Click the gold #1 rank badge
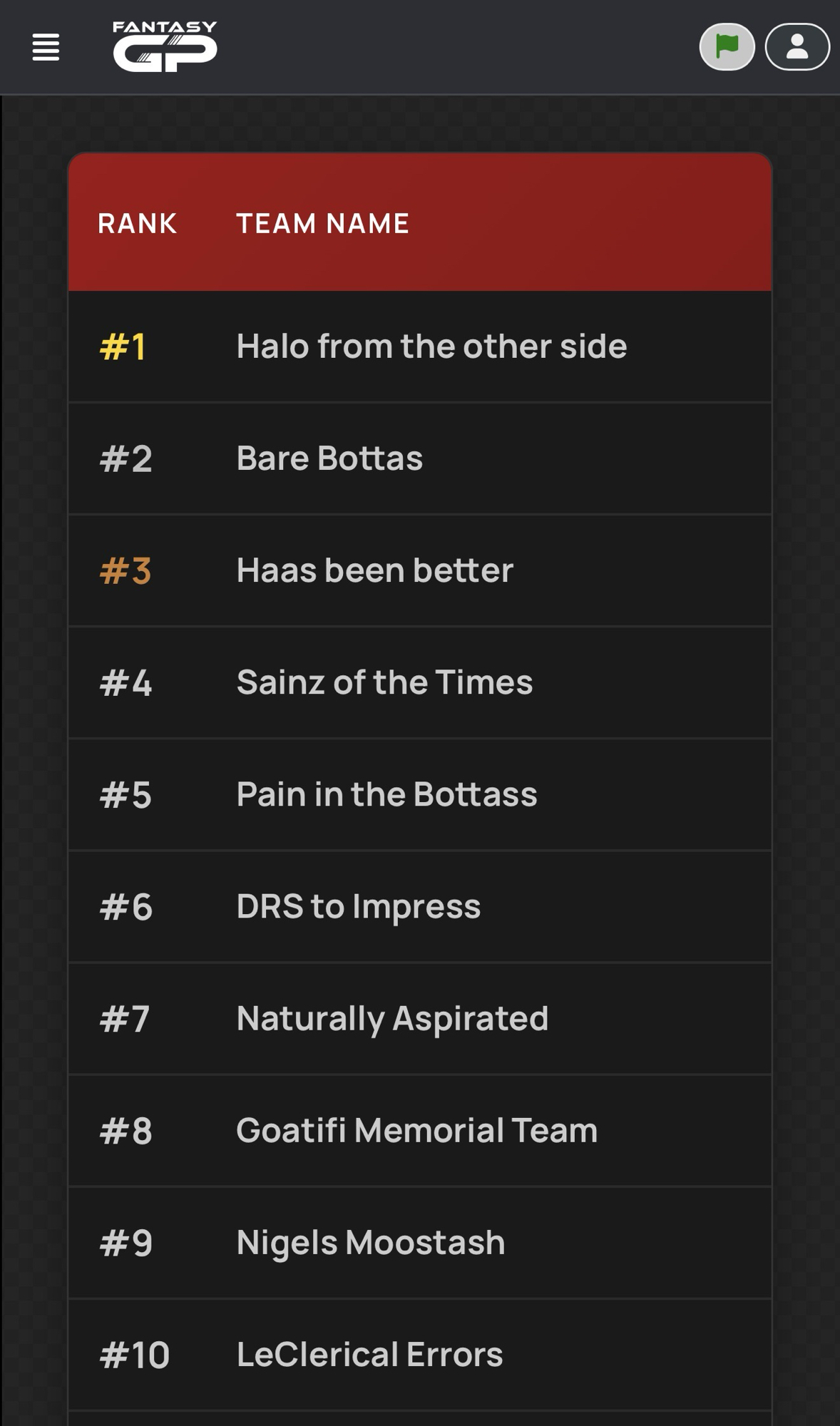The width and height of the screenshot is (840, 1426). pyautogui.click(x=123, y=347)
